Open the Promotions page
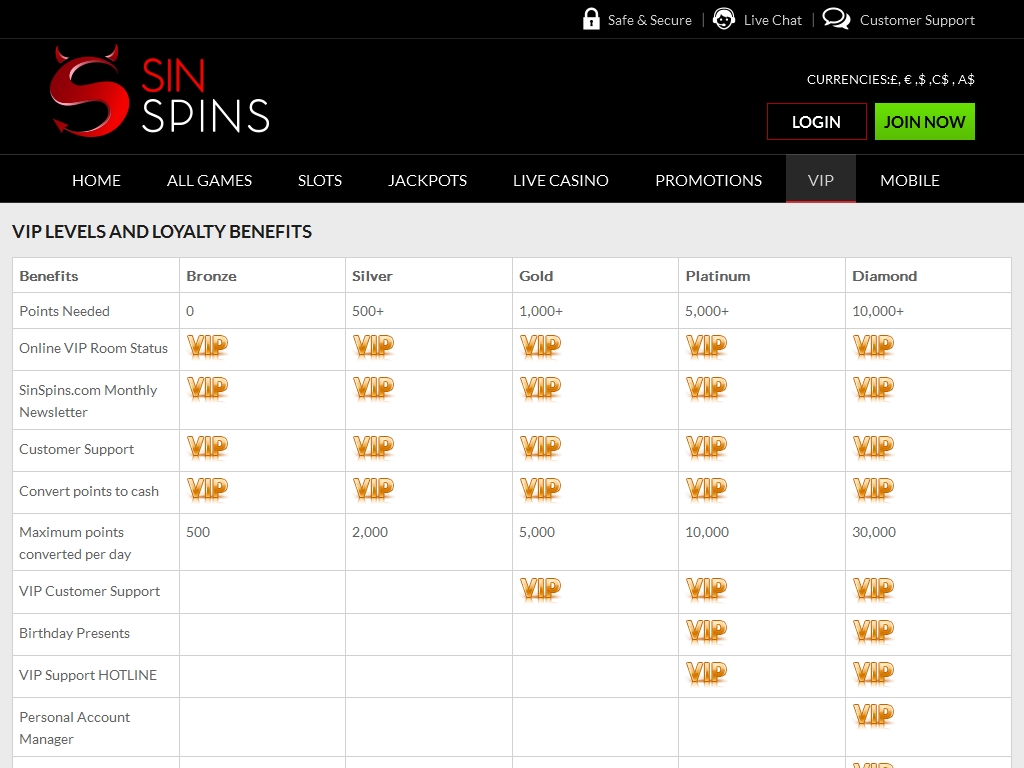The width and height of the screenshot is (1024, 768). click(708, 180)
